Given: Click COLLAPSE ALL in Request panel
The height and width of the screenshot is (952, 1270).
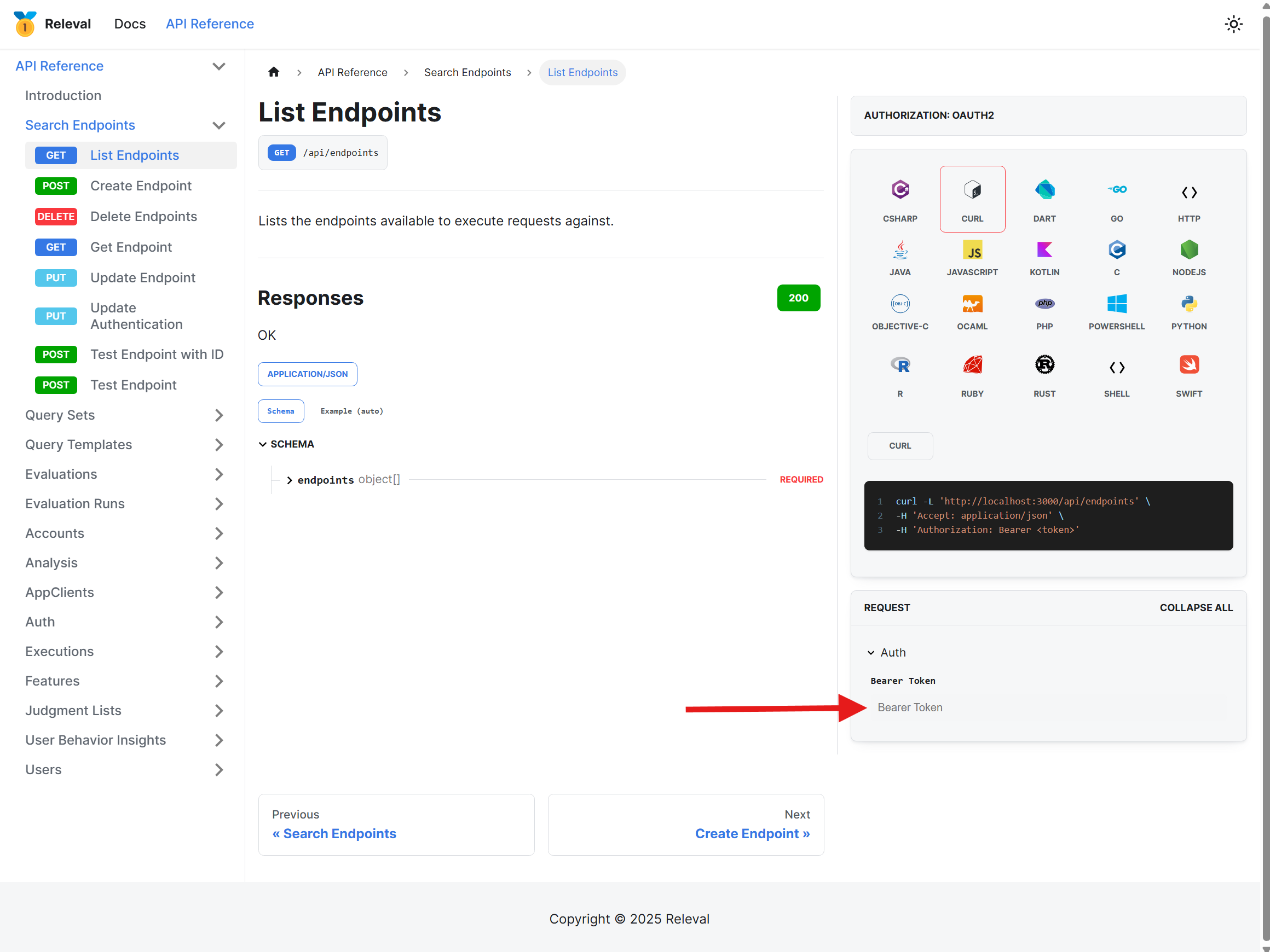Looking at the screenshot, I should (1196, 608).
